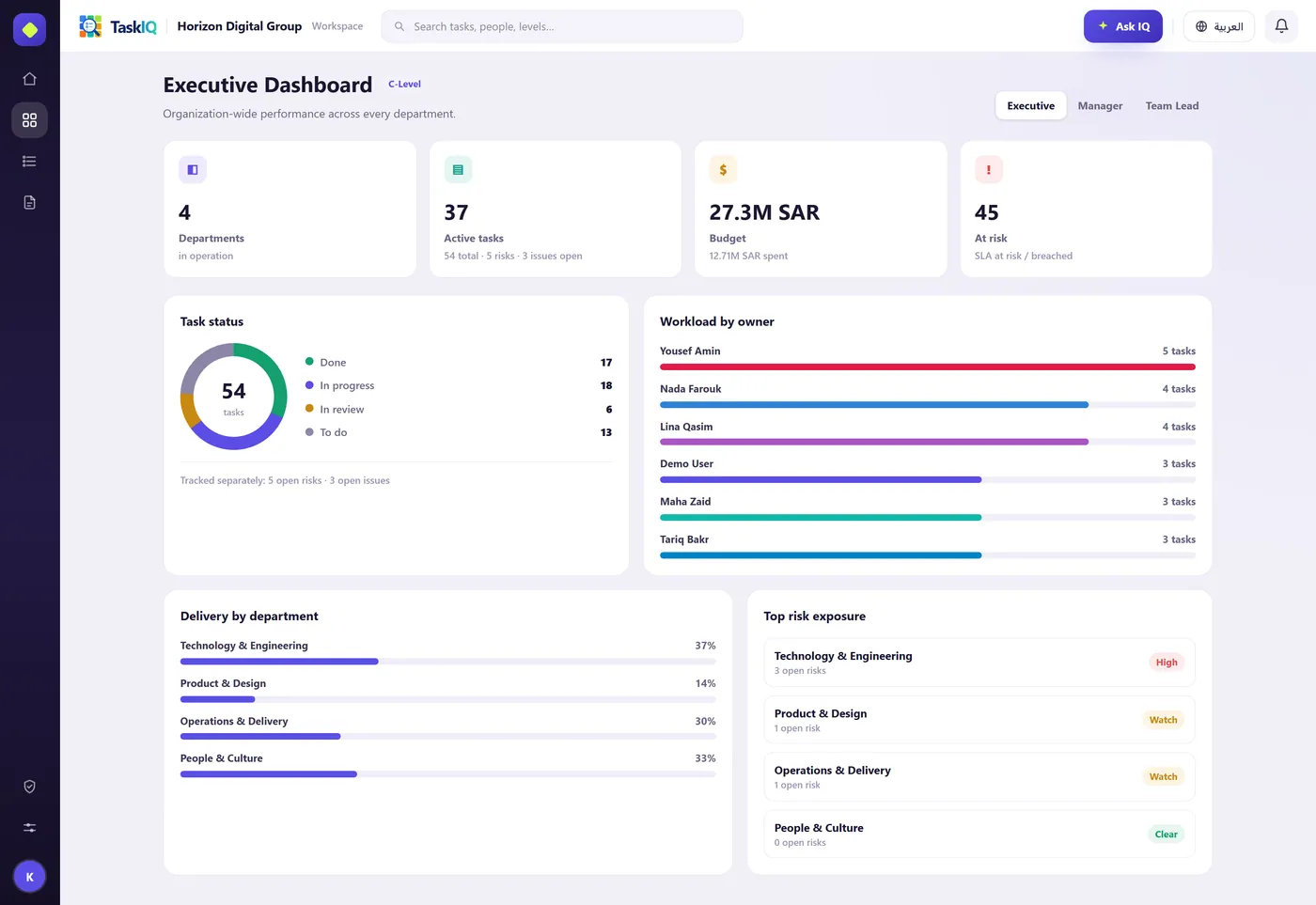The image size is (1316, 905).
Task: Click Operations & Delivery delivery progress bar
Action: [448, 737]
